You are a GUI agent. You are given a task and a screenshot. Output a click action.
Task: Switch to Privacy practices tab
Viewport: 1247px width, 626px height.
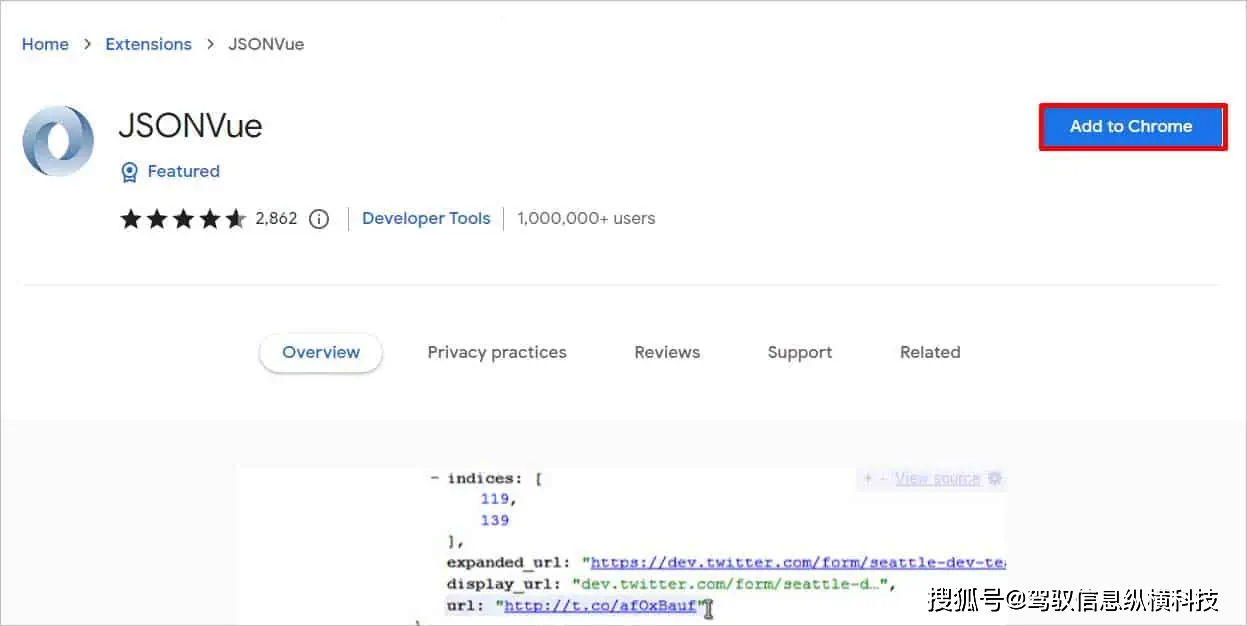click(x=497, y=353)
